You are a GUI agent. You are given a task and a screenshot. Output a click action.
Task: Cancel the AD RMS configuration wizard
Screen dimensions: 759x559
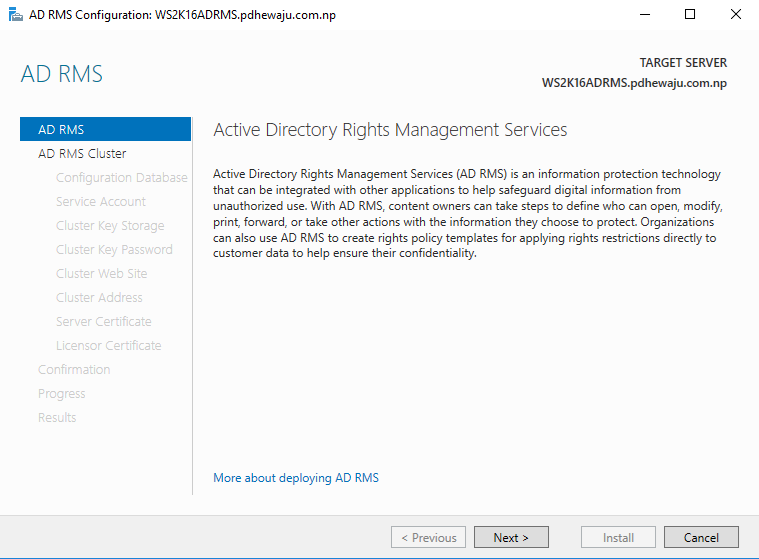coord(701,537)
